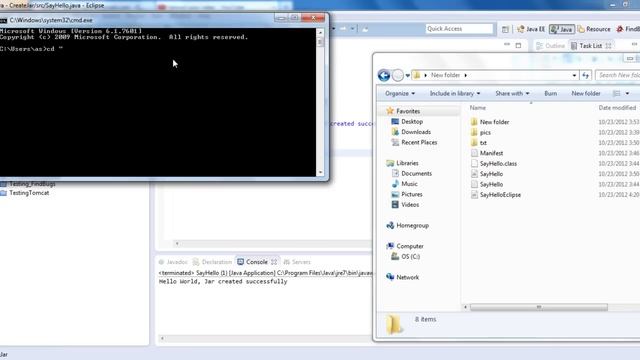Image resolution: width=640 pixels, height=360 pixels.
Task: Open the Outline view tab
Action: 550,46
